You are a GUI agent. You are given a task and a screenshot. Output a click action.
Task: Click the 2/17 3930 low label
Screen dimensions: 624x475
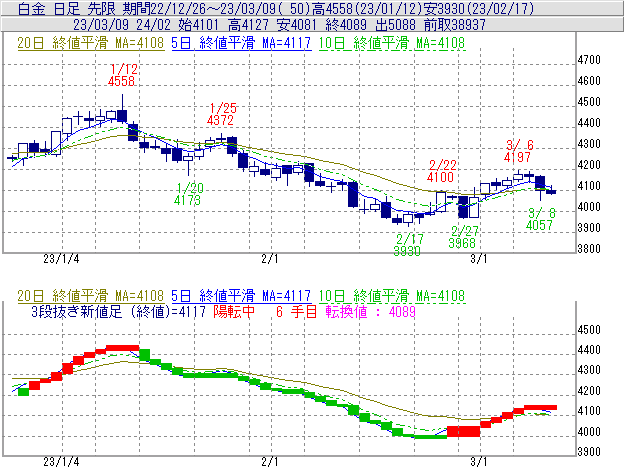408,245
